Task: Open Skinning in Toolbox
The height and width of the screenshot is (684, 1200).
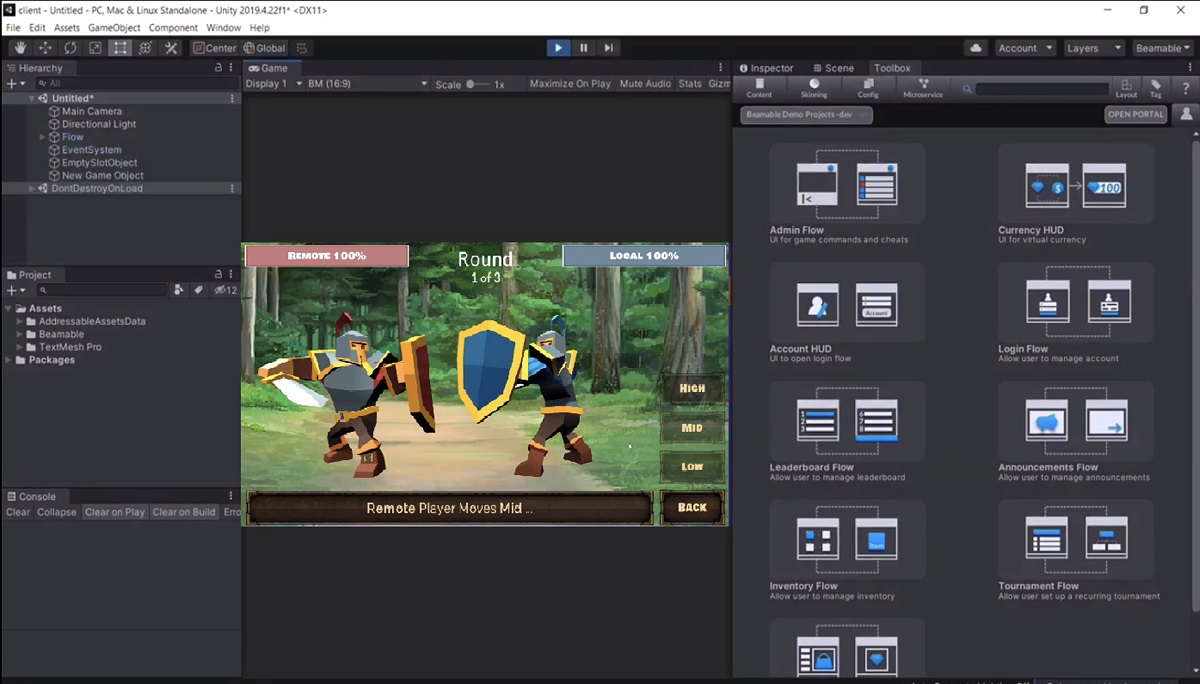Action: tap(814, 88)
